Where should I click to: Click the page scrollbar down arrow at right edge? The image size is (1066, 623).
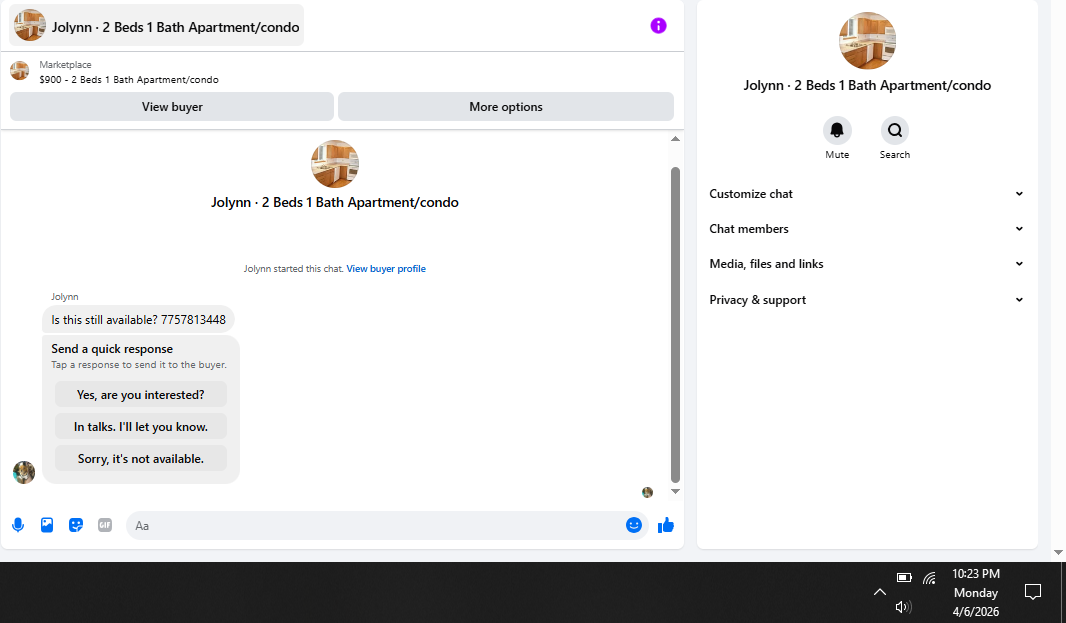point(1058,552)
